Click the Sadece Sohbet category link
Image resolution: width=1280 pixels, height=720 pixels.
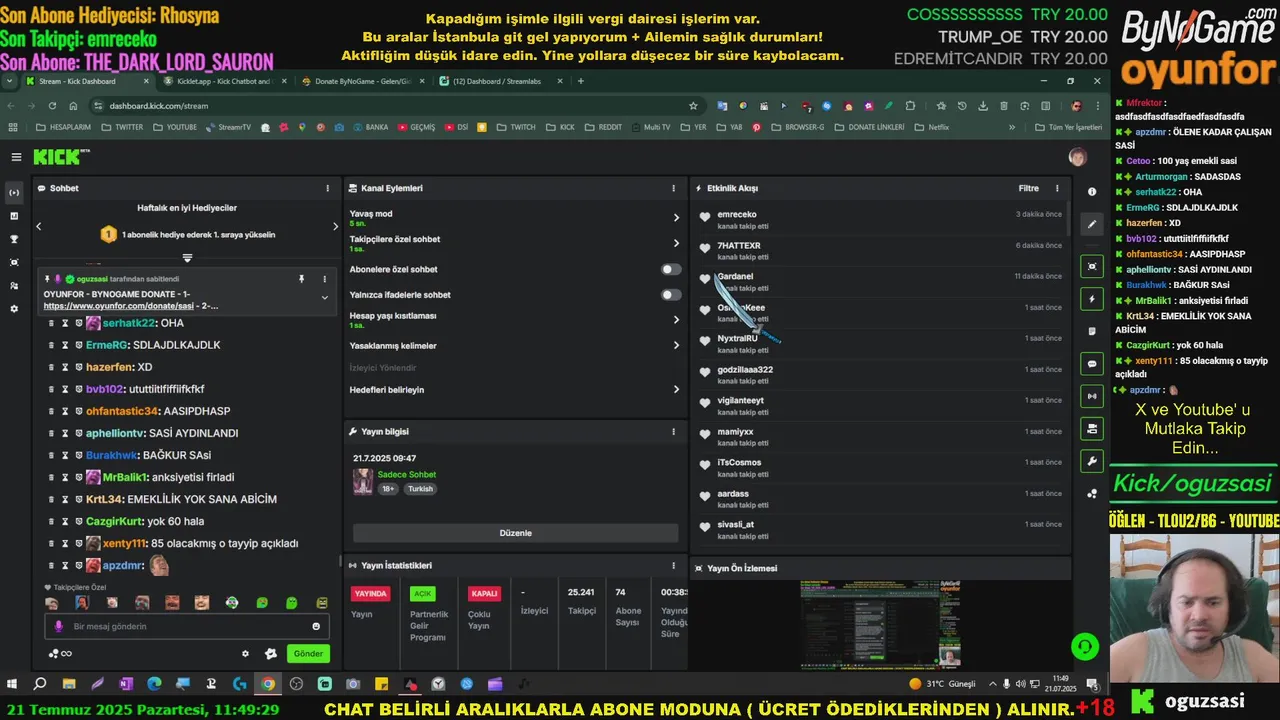pyautogui.click(x=406, y=475)
